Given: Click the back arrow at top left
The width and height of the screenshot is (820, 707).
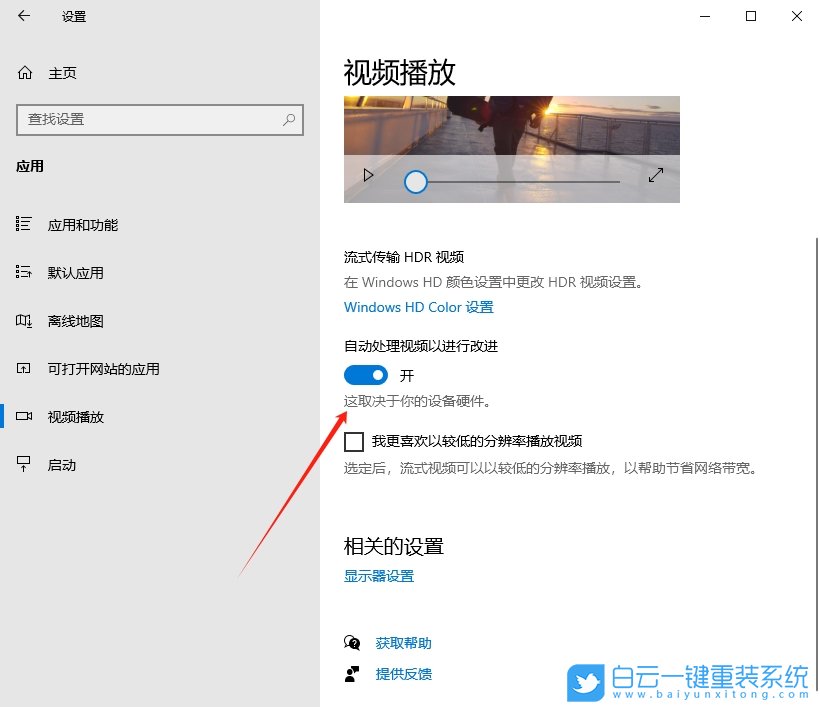Looking at the screenshot, I should [22, 16].
